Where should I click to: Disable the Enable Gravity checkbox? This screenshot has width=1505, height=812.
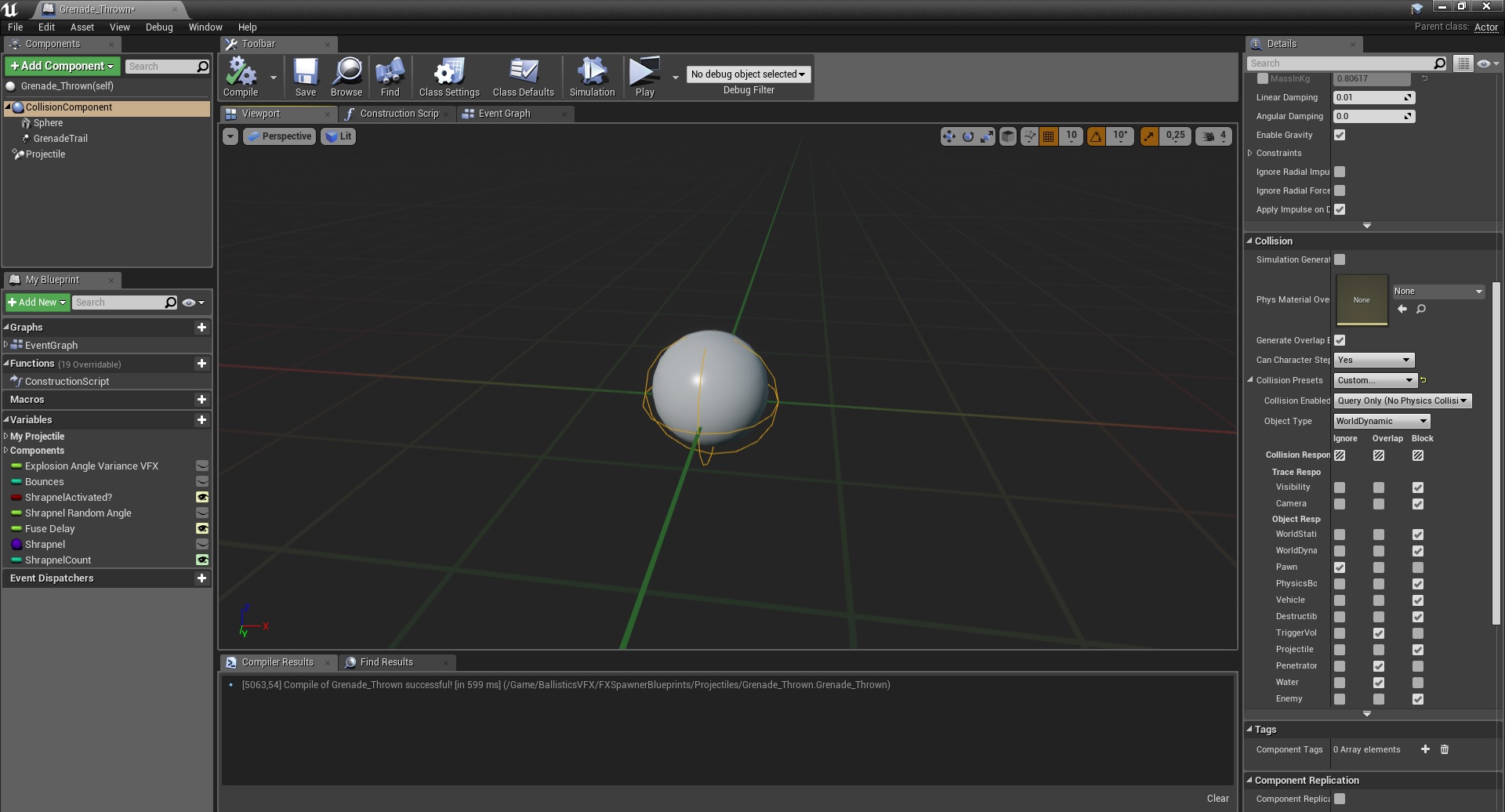(1340, 135)
